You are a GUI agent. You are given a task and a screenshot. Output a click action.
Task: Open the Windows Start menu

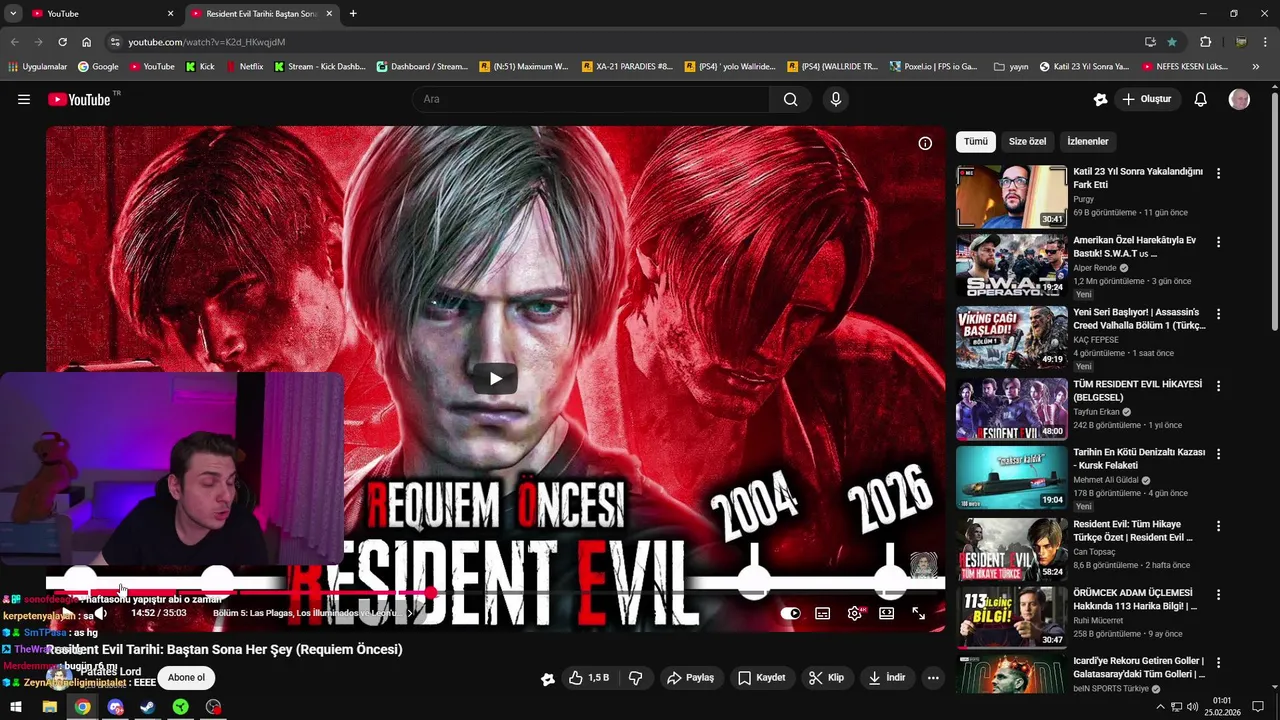point(16,707)
